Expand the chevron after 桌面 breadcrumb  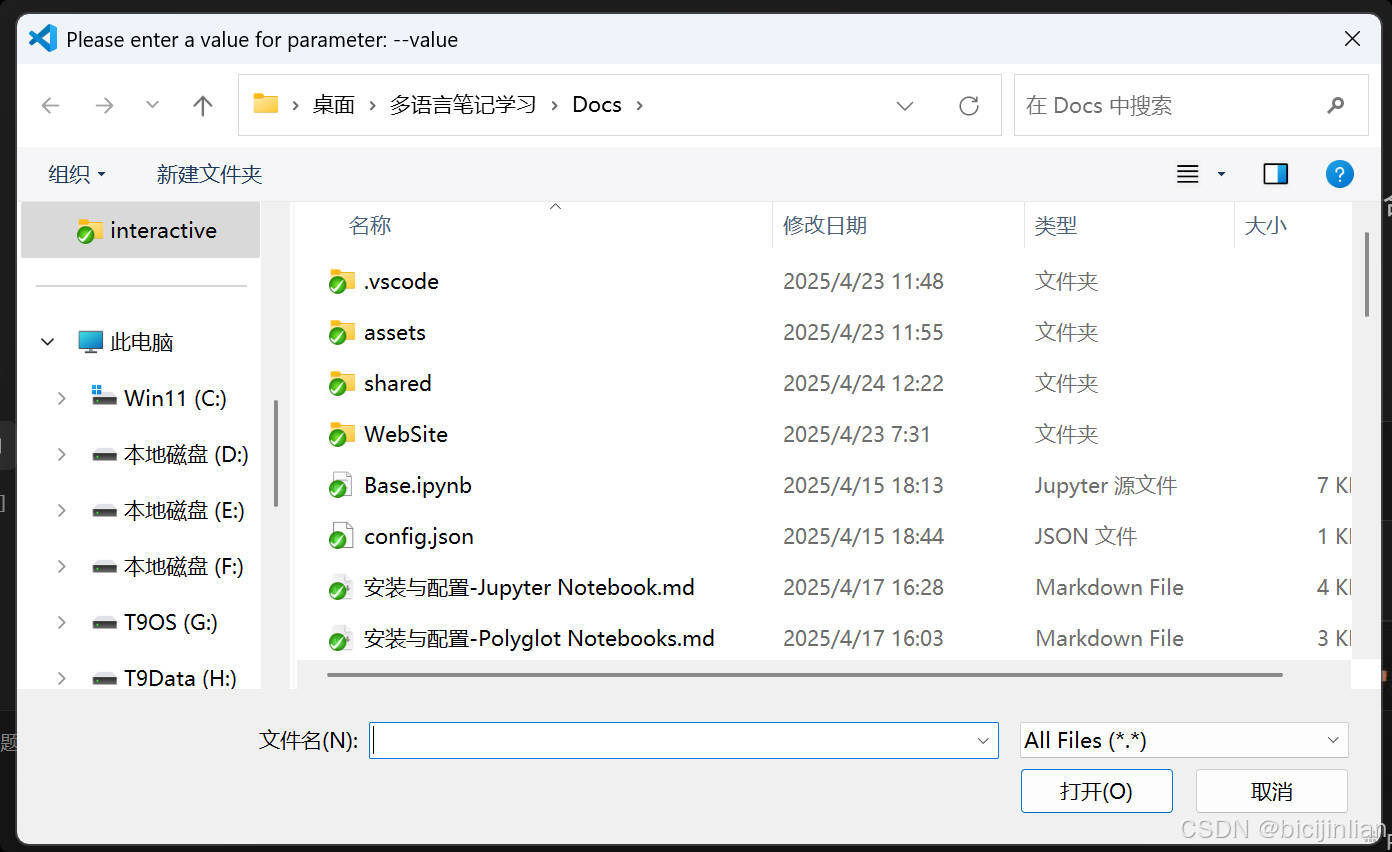373,105
